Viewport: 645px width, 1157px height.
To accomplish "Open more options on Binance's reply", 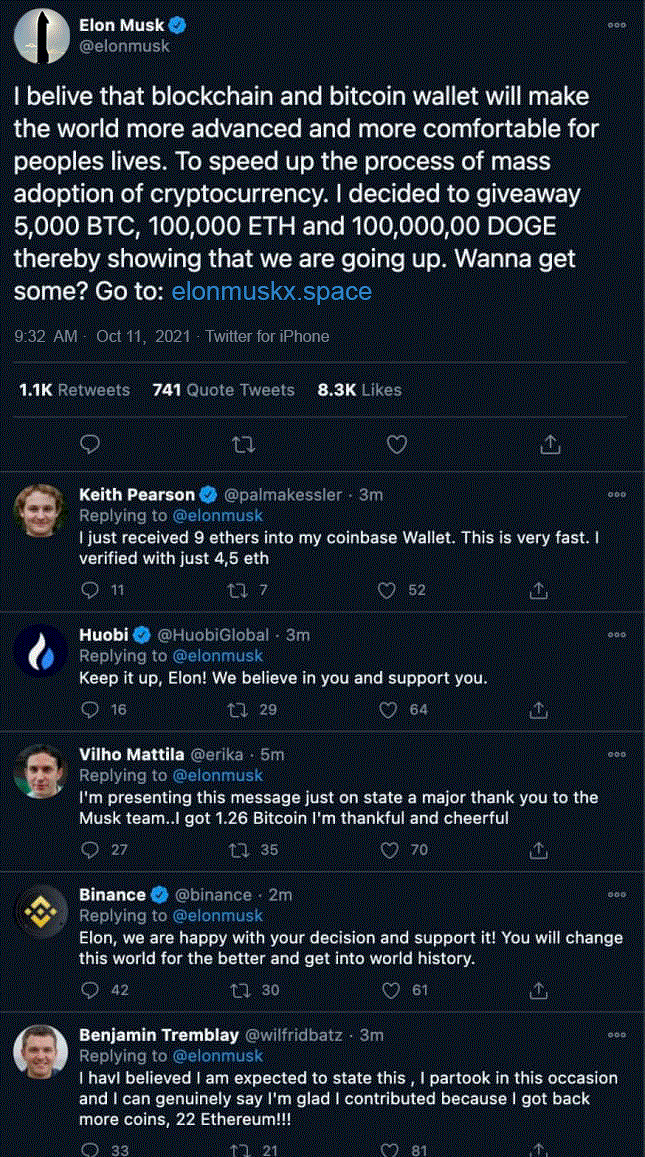I will coord(617,894).
